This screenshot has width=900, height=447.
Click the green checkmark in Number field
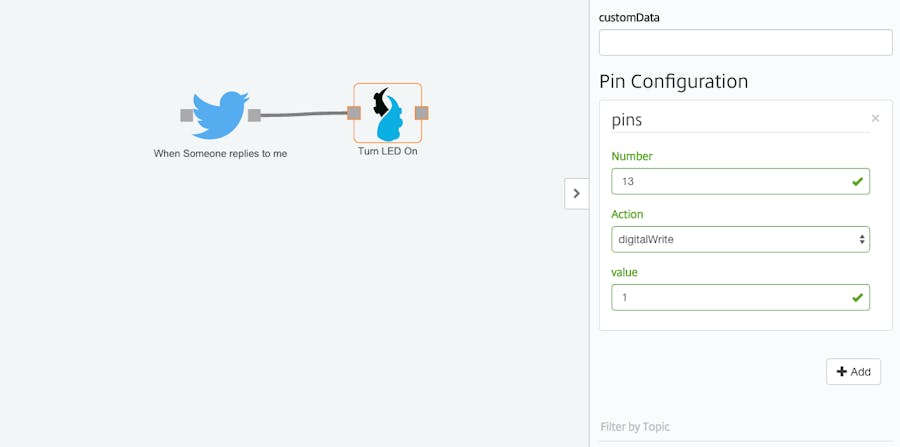(x=857, y=182)
